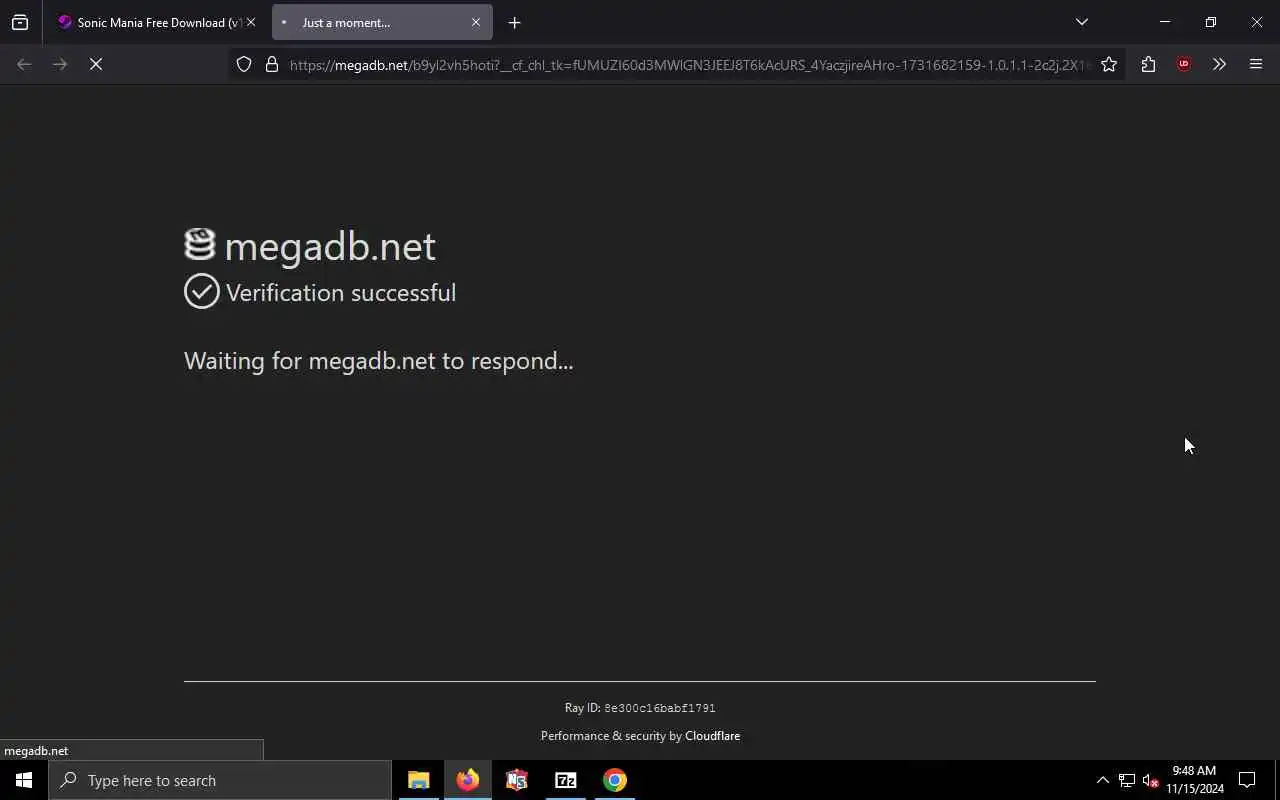Open Windows Start menu
Screen dimensions: 1280x800
24,780
